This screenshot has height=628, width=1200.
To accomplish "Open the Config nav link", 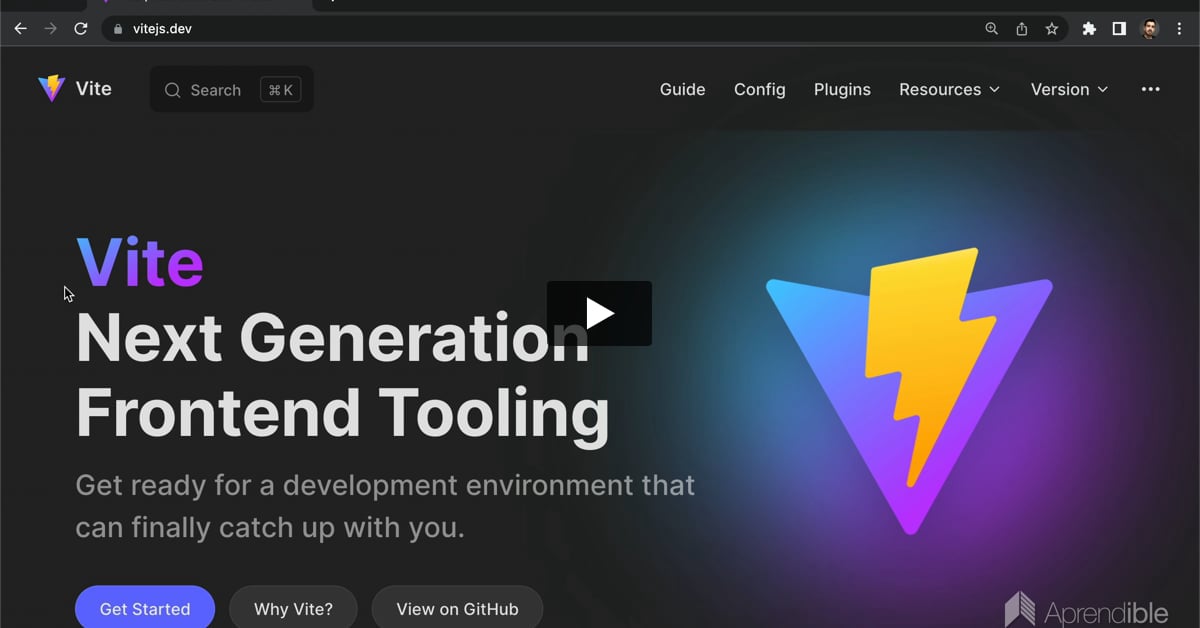I will pyautogui.click(x=760, y=89).
